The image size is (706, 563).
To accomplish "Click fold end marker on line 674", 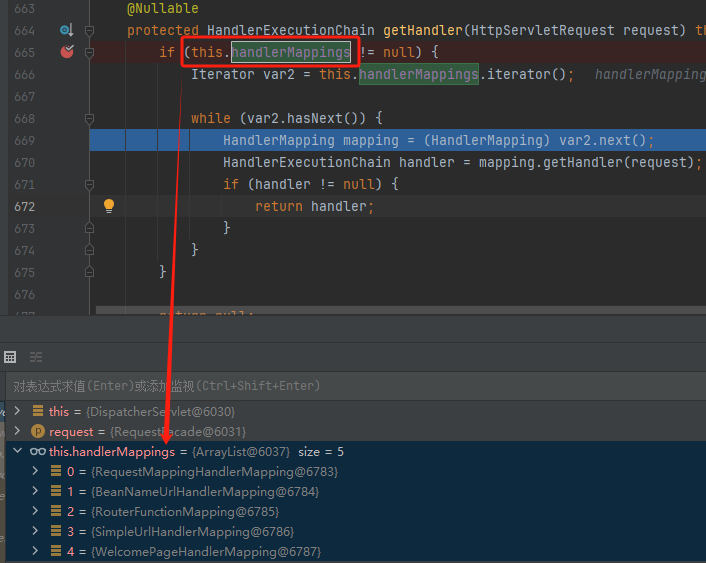I will coord(89,250).
